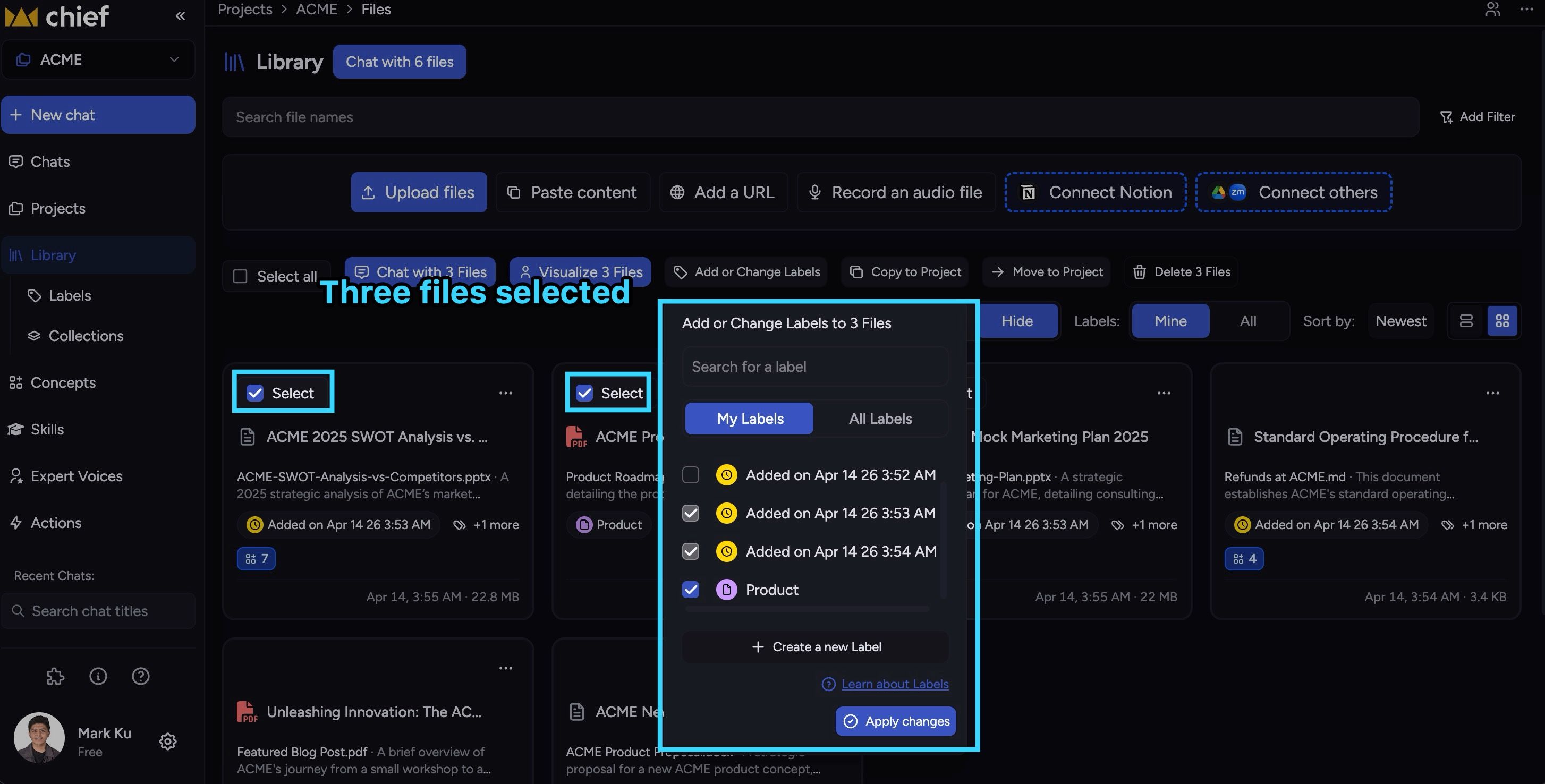Focus the Search file names field
This screenshot has width=1545, height=784.
pos(820,117)
